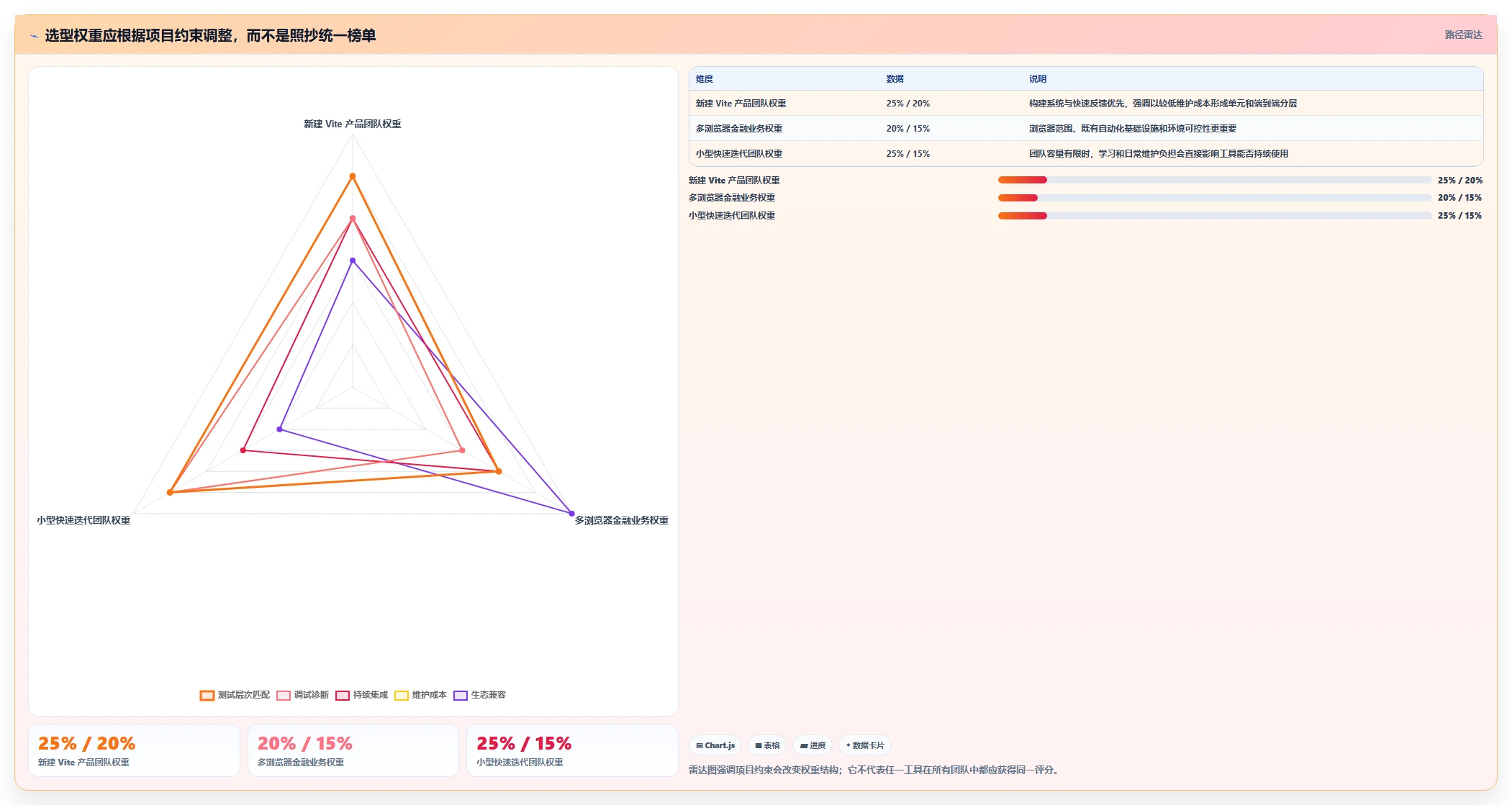
Task: Click the 多浏览器金融业务权重 label beside the progress bars
Action: click(732, 198)
